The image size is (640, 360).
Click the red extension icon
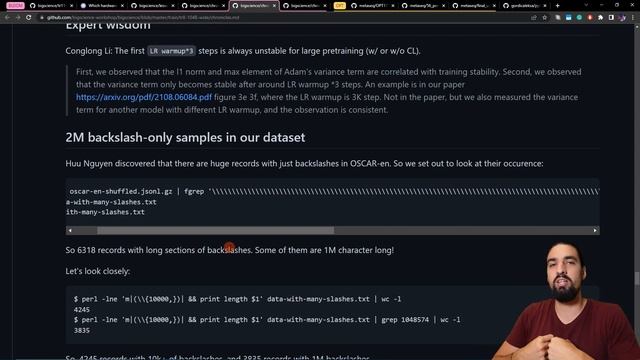coord(590,18)
